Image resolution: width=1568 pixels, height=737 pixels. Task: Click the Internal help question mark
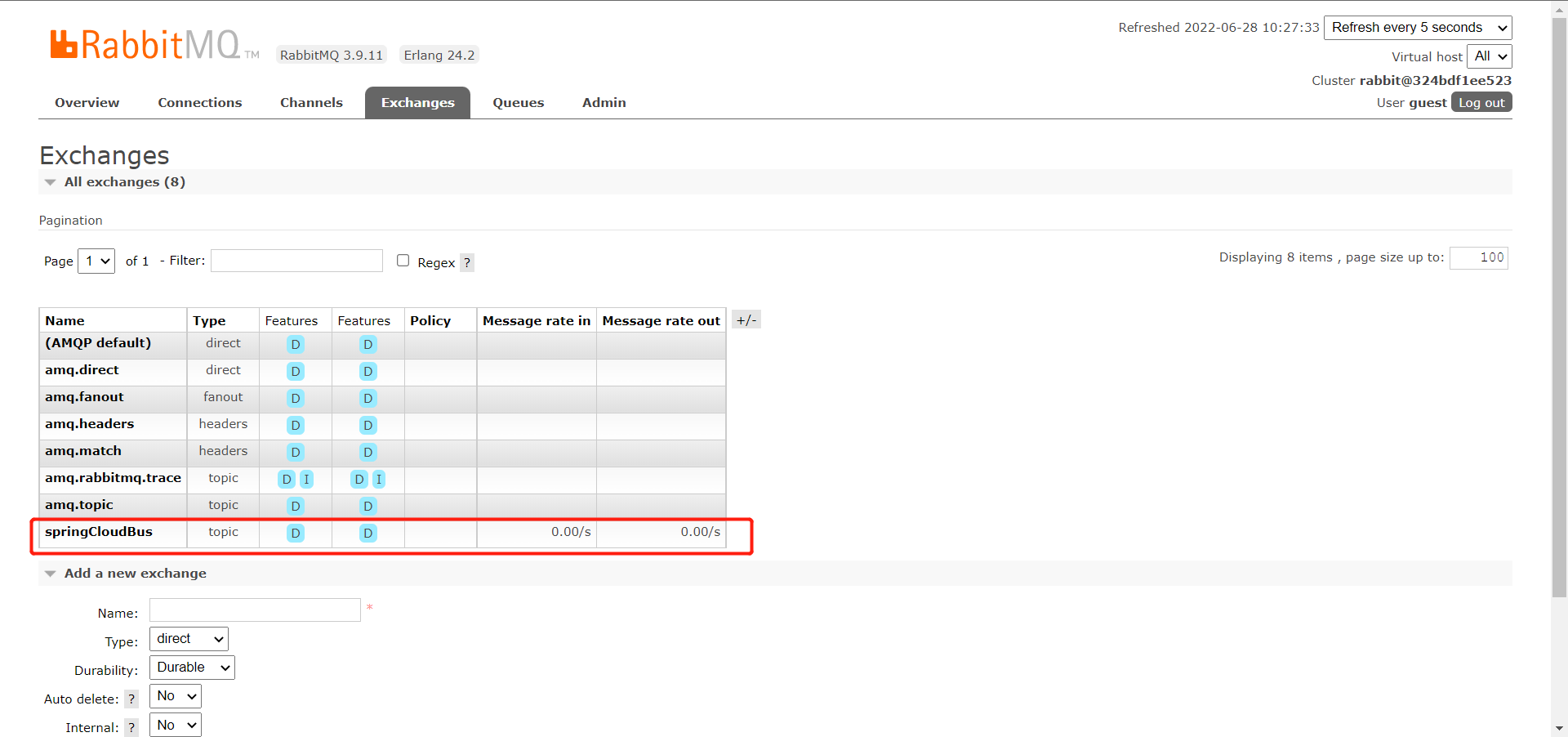tap(131, 728)
